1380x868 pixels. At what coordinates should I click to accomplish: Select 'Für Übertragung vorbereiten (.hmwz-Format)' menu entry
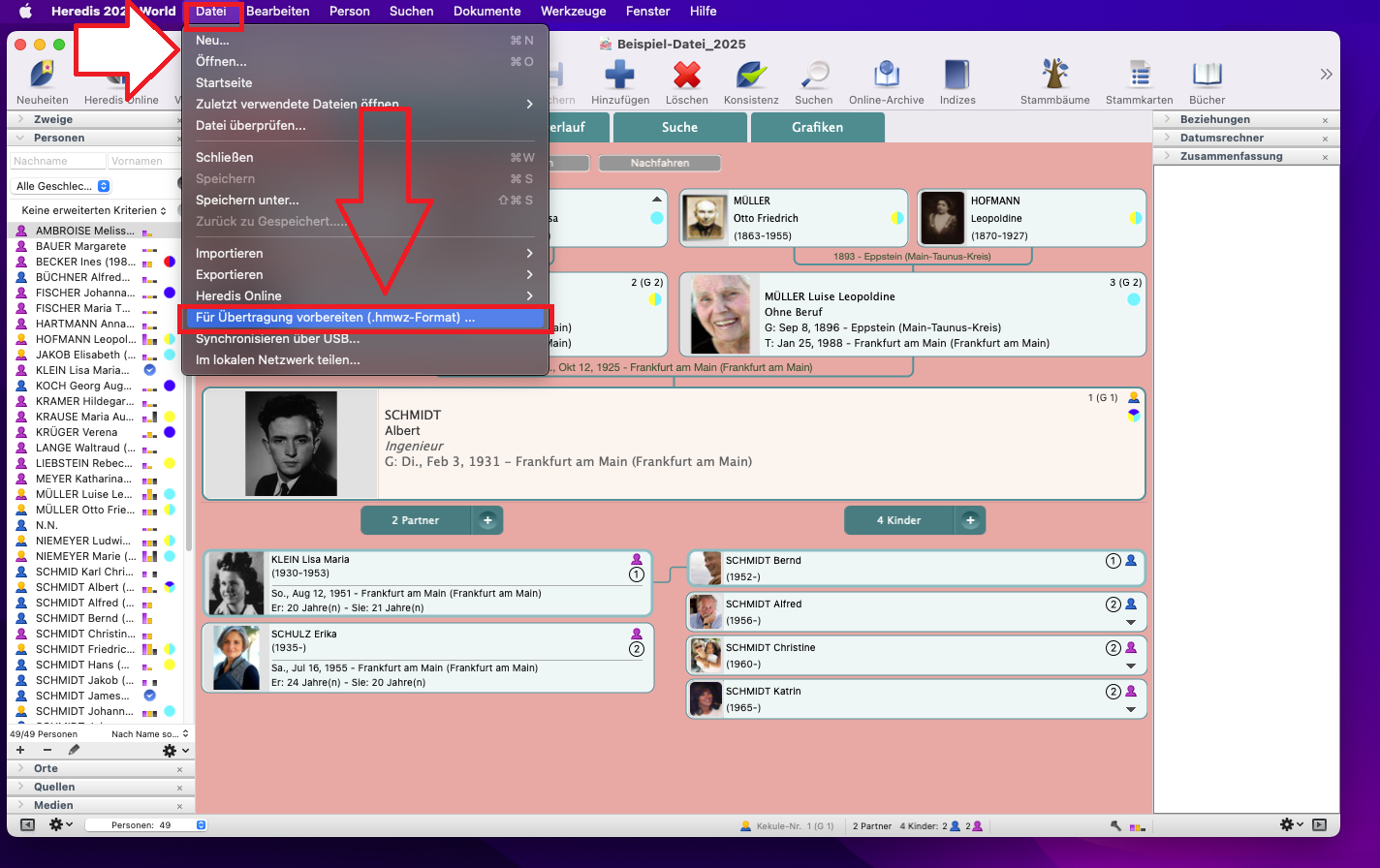335,318
